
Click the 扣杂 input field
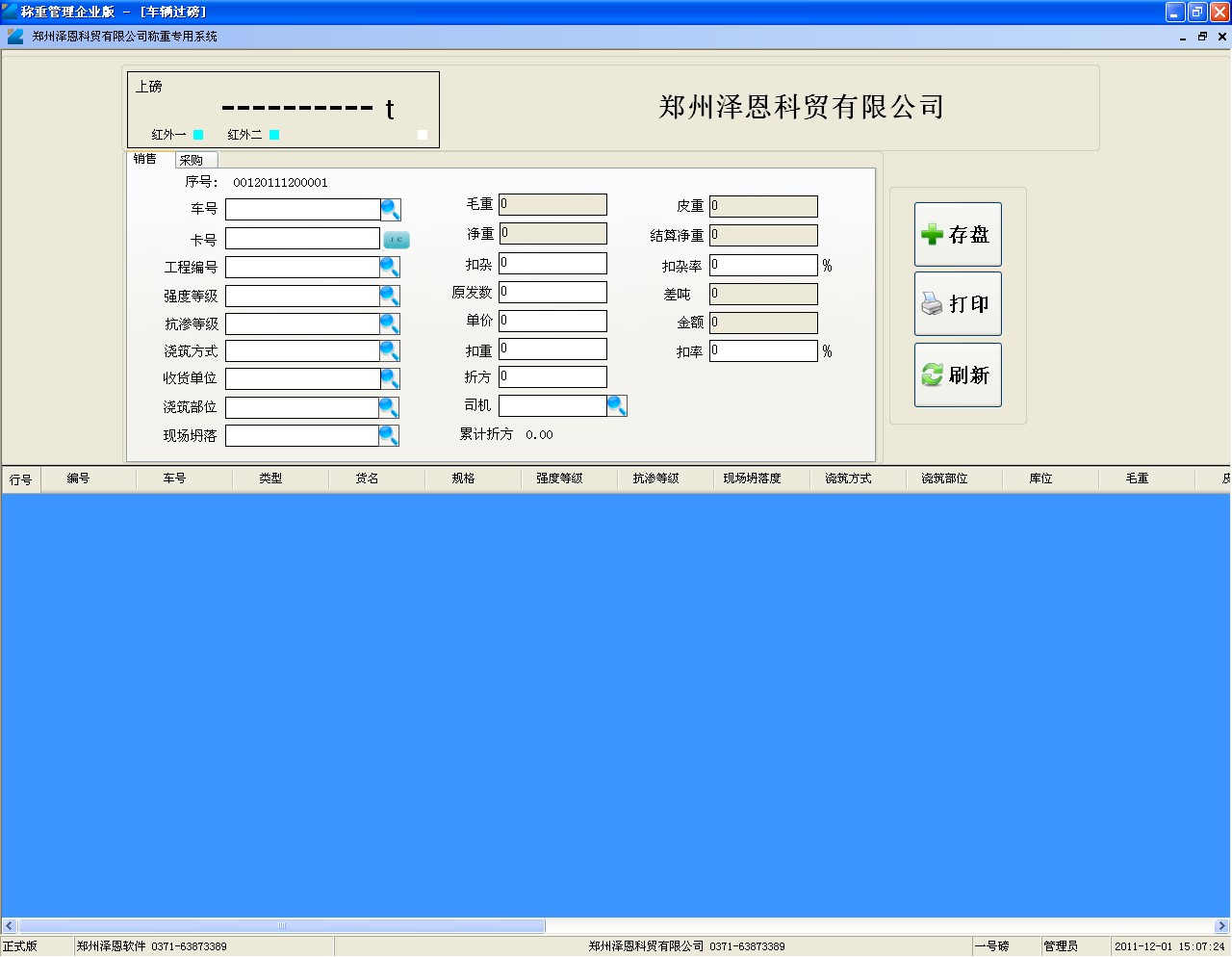pyautogui.click(x=552, y=263)
